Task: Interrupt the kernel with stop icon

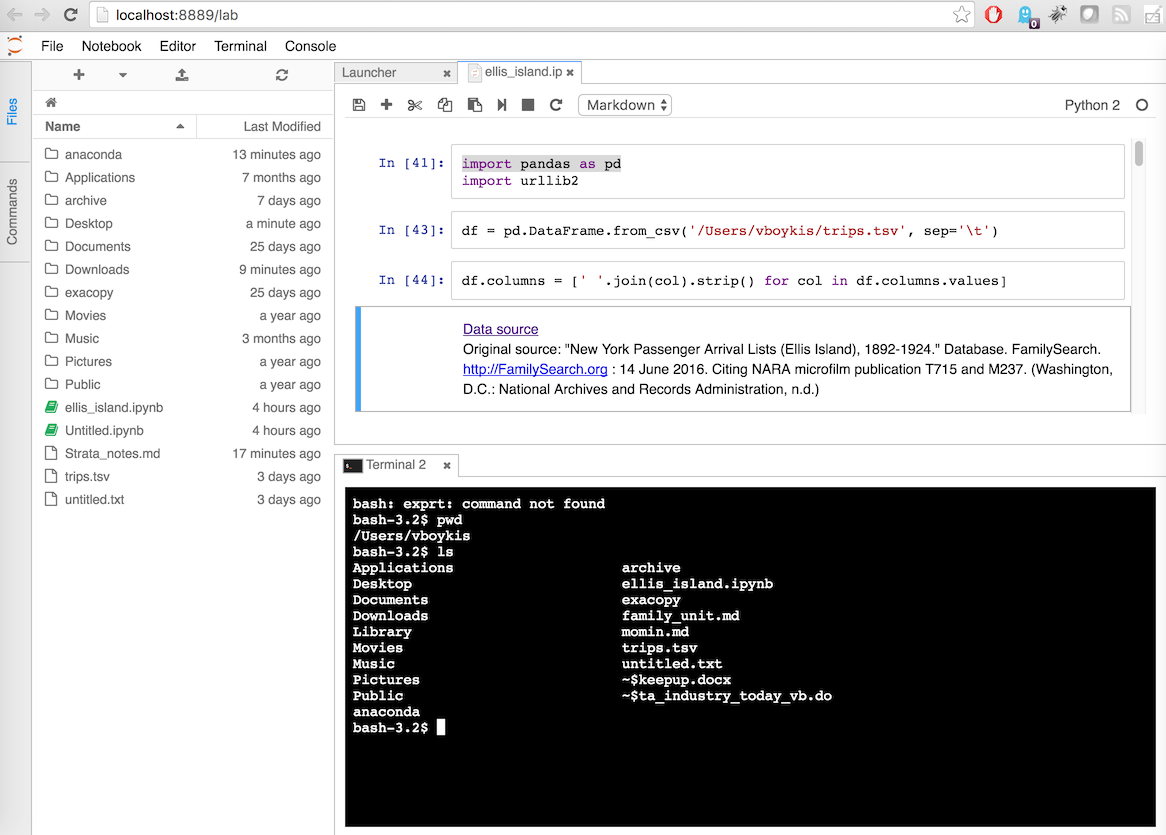Action: [528, 105]
